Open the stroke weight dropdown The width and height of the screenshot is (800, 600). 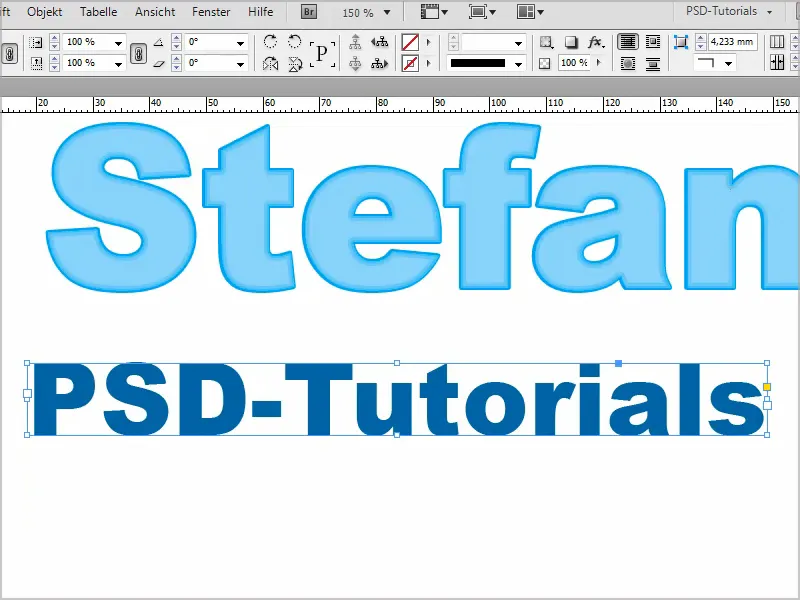(518, 43)
